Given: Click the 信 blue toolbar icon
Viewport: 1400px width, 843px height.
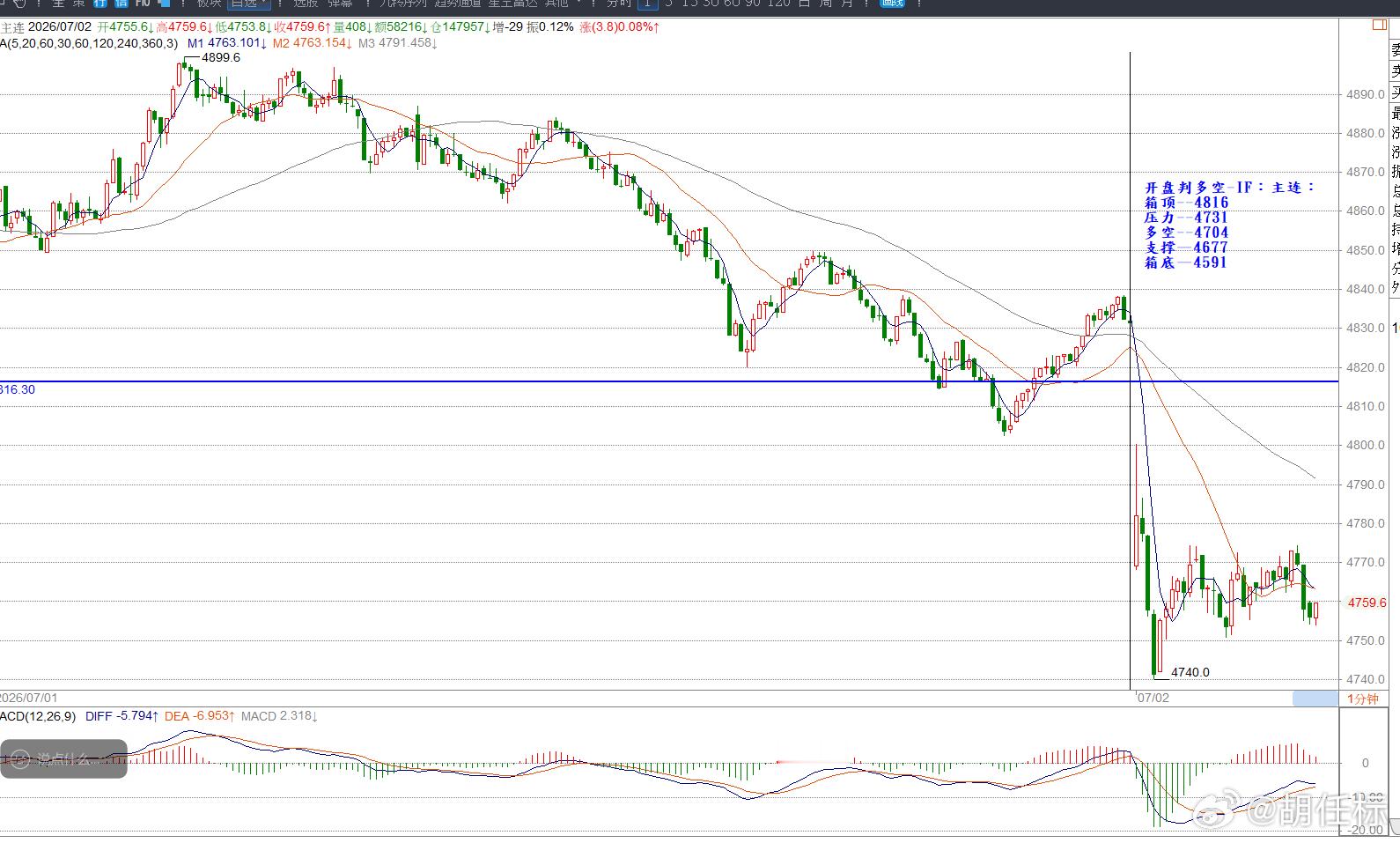Looking at the screenshot, I should pos(122,4).
